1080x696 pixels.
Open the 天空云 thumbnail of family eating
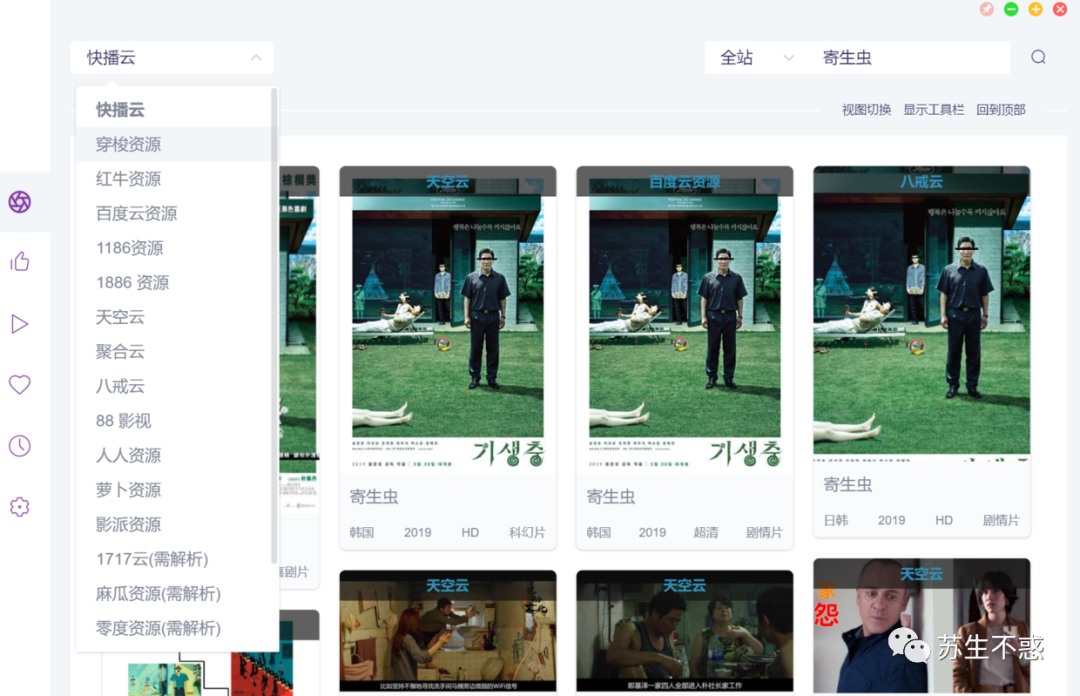click(x=685, y=631)
